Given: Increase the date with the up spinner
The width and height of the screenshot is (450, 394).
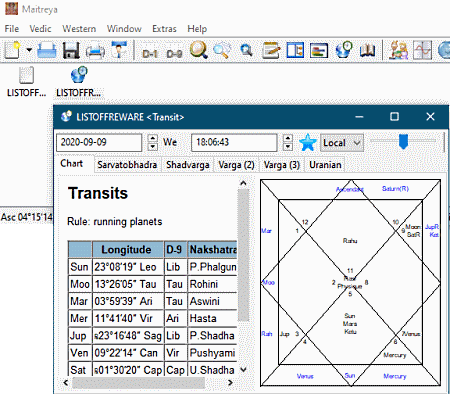Looking at the screenshot, I should (153, 138).
